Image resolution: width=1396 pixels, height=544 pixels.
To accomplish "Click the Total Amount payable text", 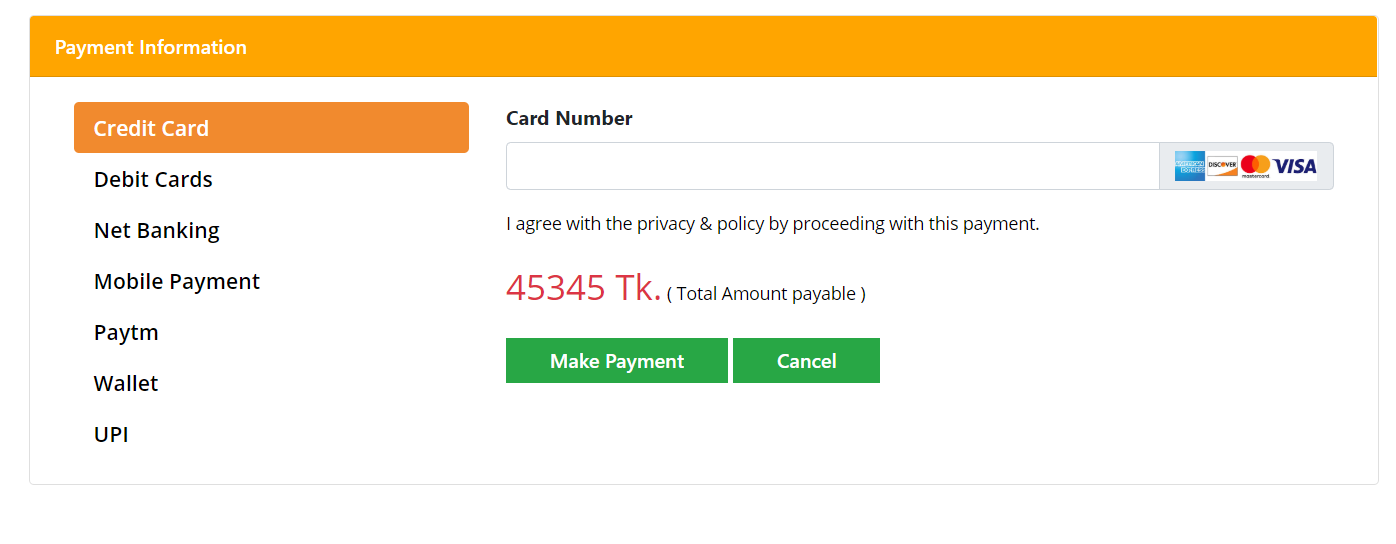I will pyautogui.click(x=766, y=294).
